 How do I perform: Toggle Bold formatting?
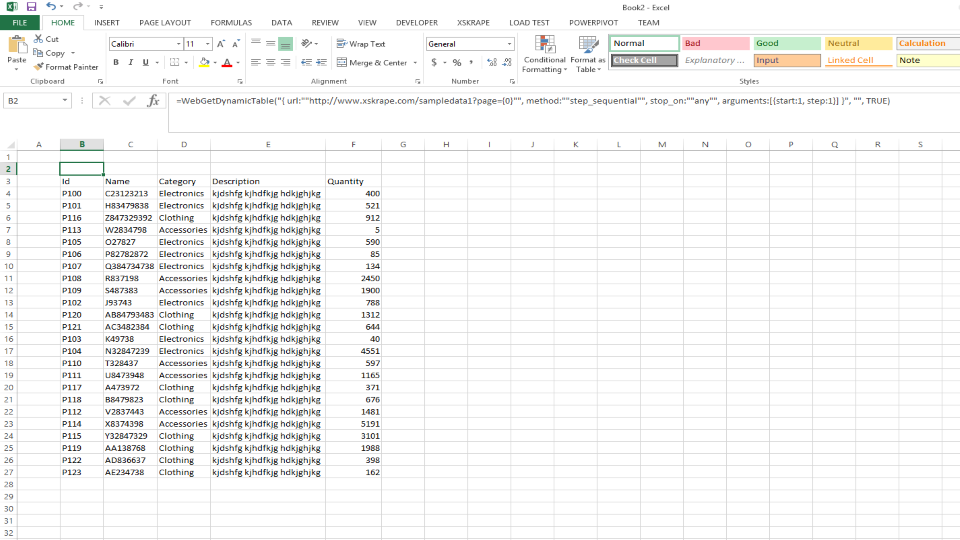pyautogui.click(x=116, y=62)
